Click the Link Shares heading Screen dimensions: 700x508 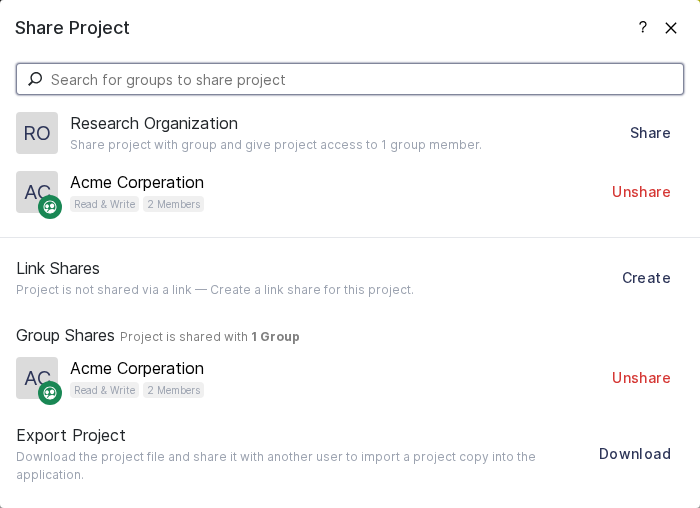click(58, 268)
